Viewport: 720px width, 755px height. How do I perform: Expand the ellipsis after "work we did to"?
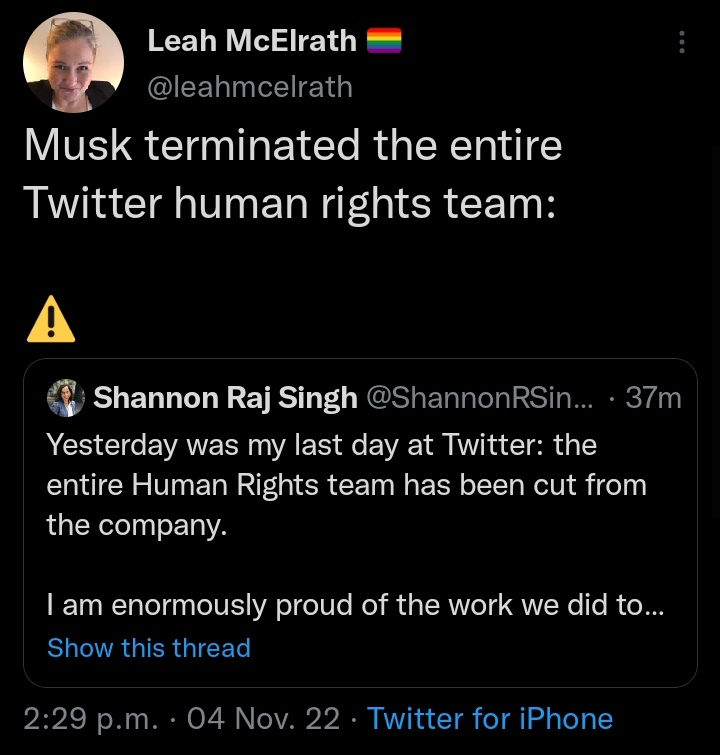coord(654,606)
